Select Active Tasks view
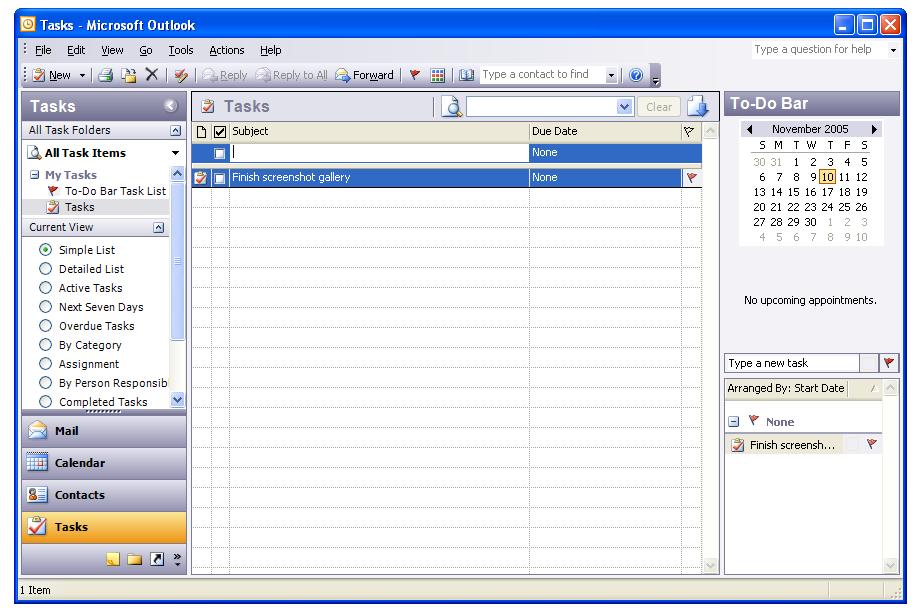 pyautogui.click(x=46, y=287)
